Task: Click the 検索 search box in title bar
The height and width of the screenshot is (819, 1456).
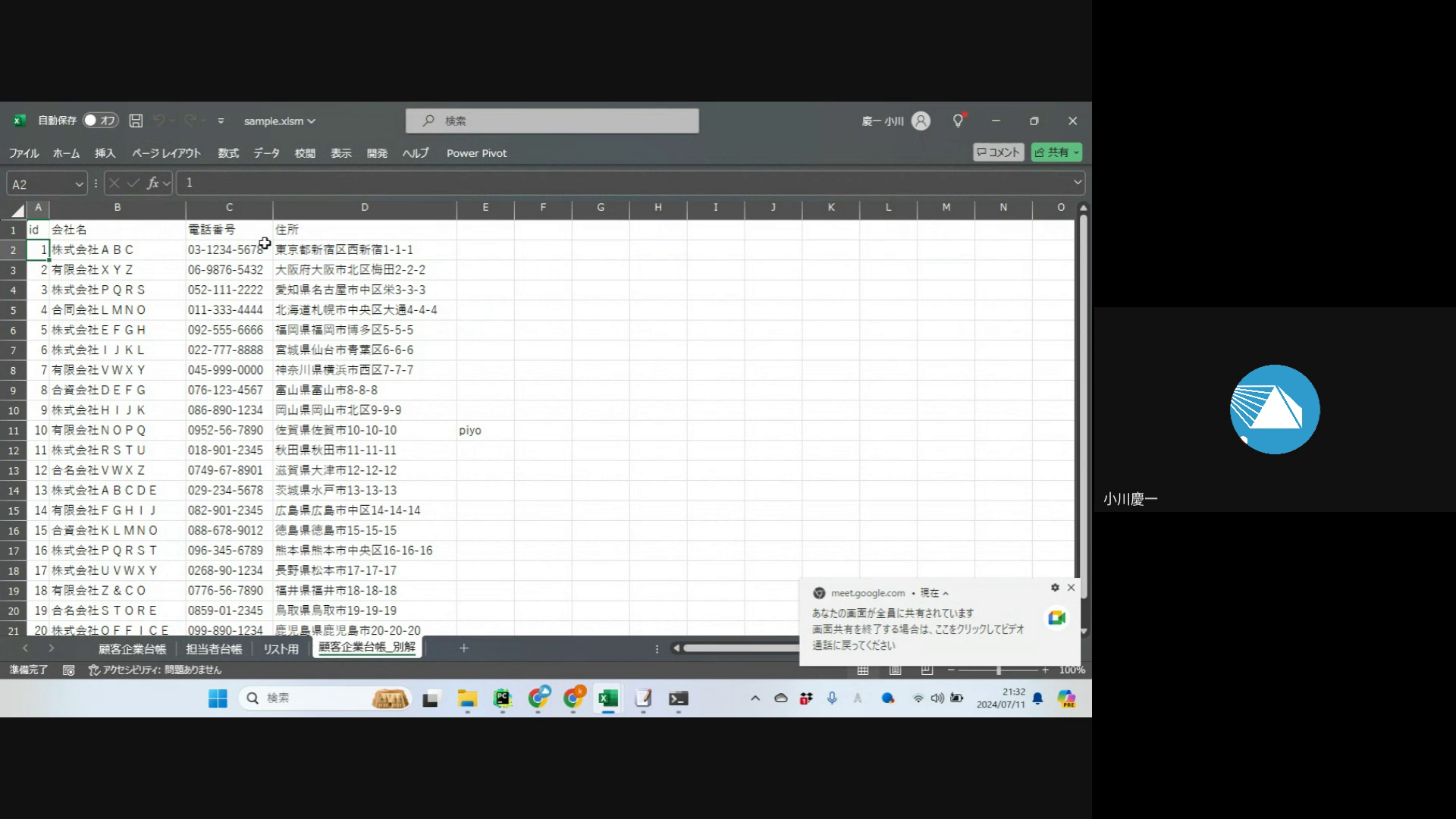Action: tap(552, 121)
